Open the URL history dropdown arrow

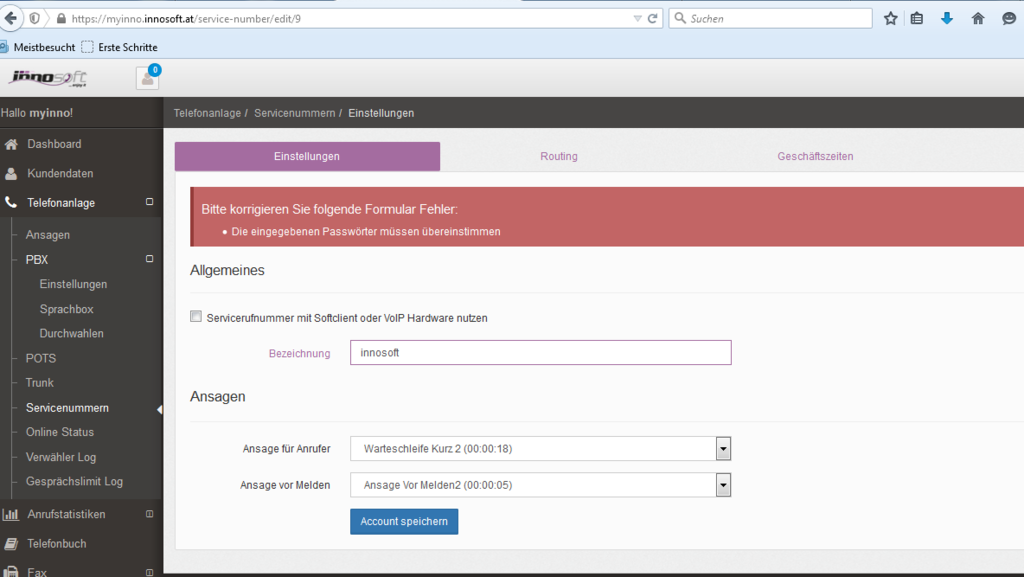[637, 18]
